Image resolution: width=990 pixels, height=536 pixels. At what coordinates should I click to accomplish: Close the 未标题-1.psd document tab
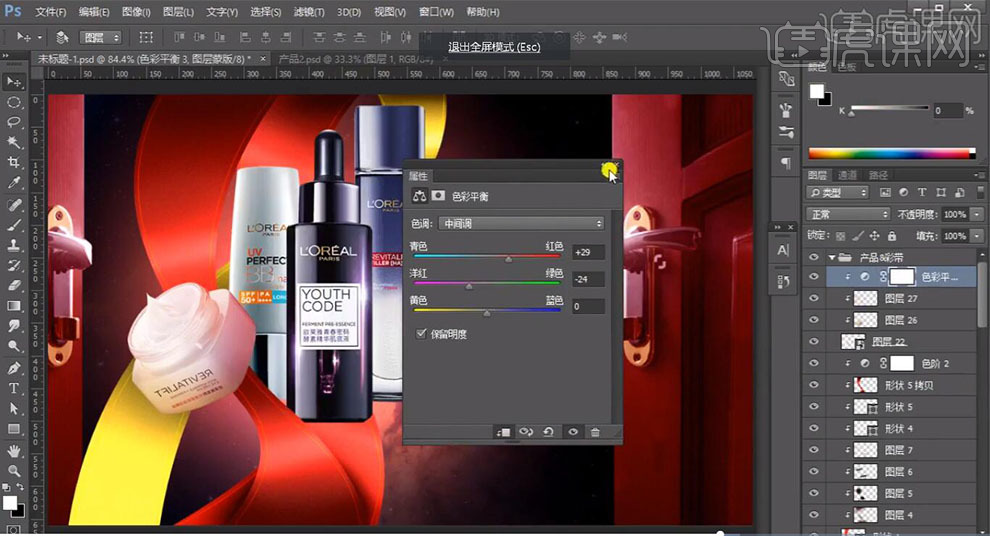pyautogui.click(x=264, y=59)
